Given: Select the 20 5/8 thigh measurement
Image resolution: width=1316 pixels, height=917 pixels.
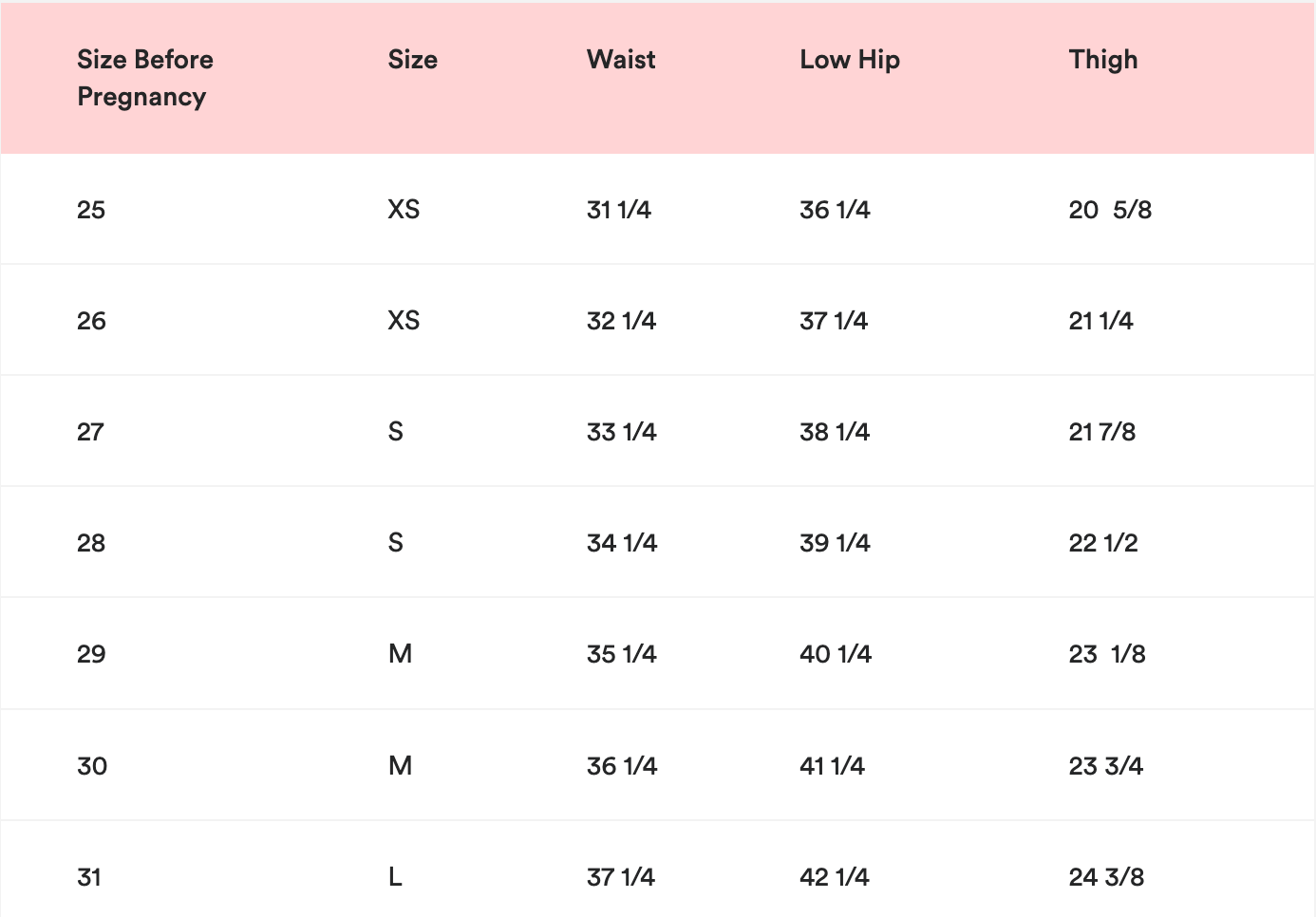Looking at the screenshot, I should click(1110, 210).
